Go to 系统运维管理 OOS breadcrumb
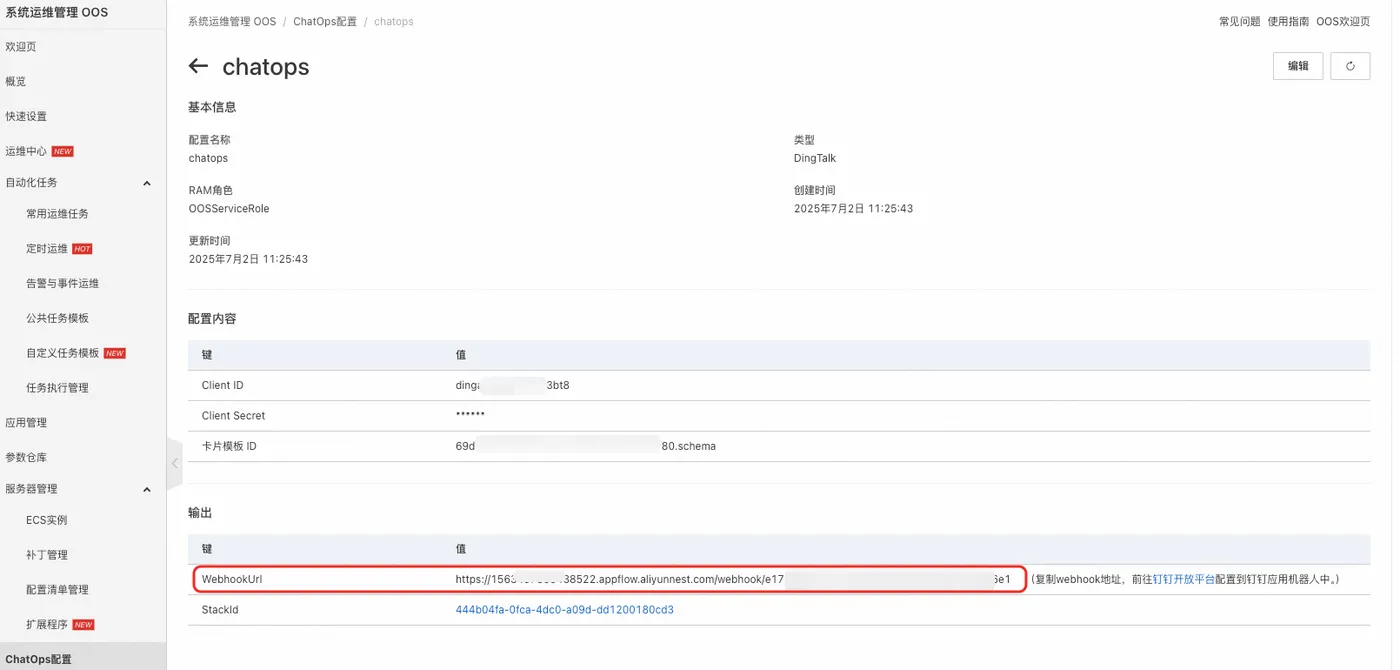1400x670 pixels. (232, 21)
